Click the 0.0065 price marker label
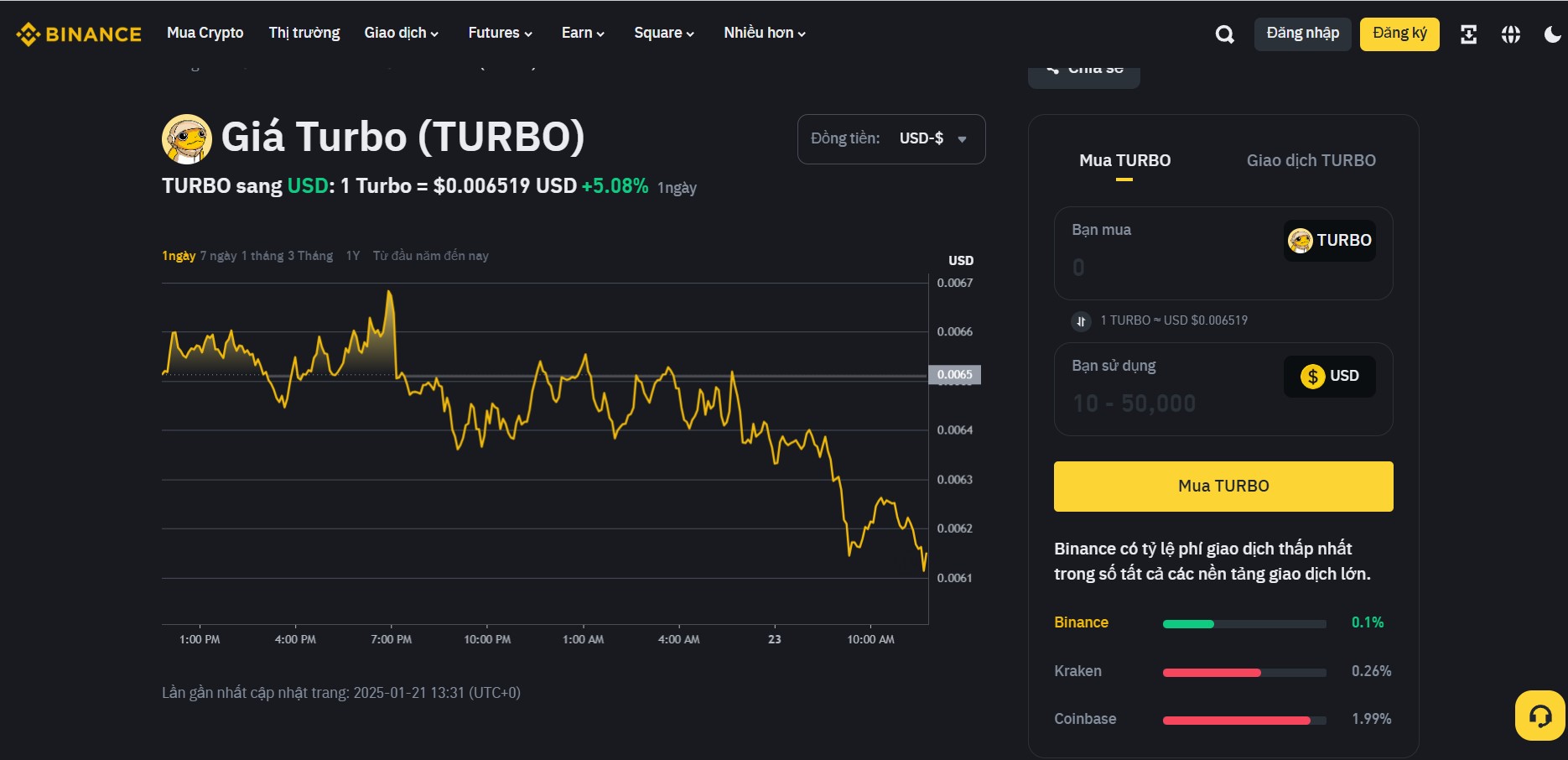This screenshot has width=1568, height=760. (x=954, y=375)
